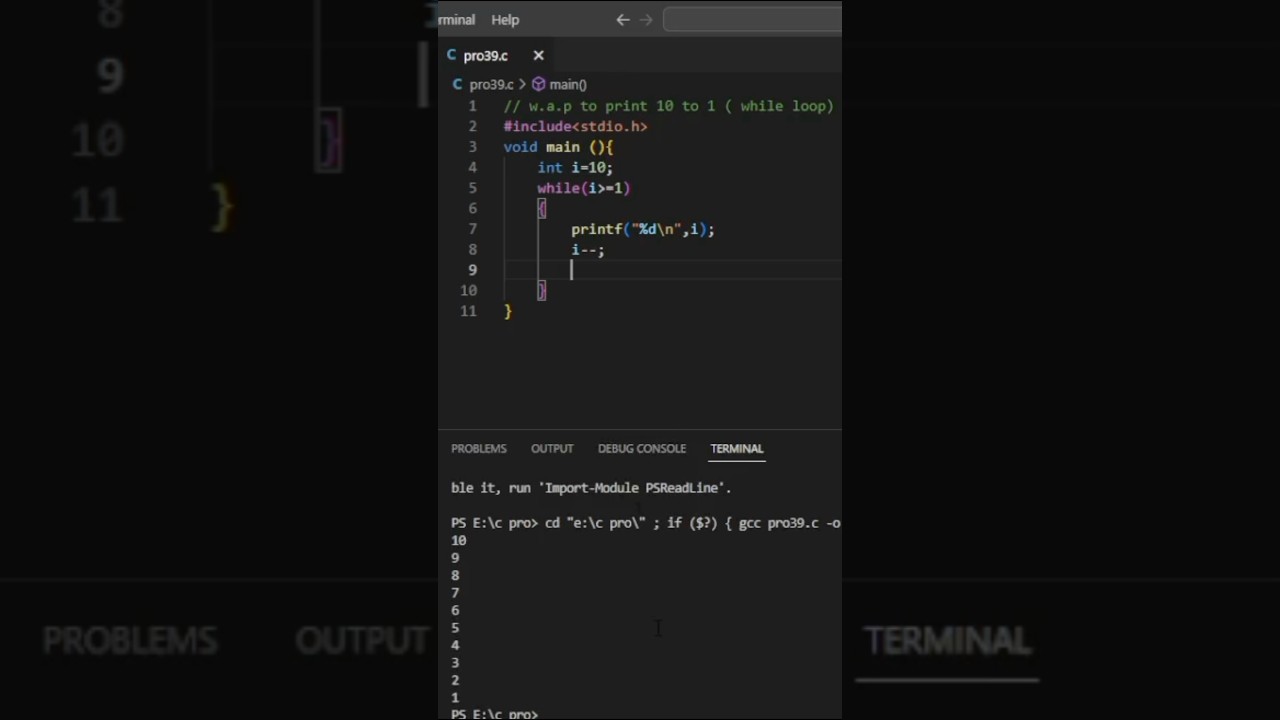Screen dimensions: 1280x720
Task: Click the C file icon on pro39.c tab
Action: [452, 56]
